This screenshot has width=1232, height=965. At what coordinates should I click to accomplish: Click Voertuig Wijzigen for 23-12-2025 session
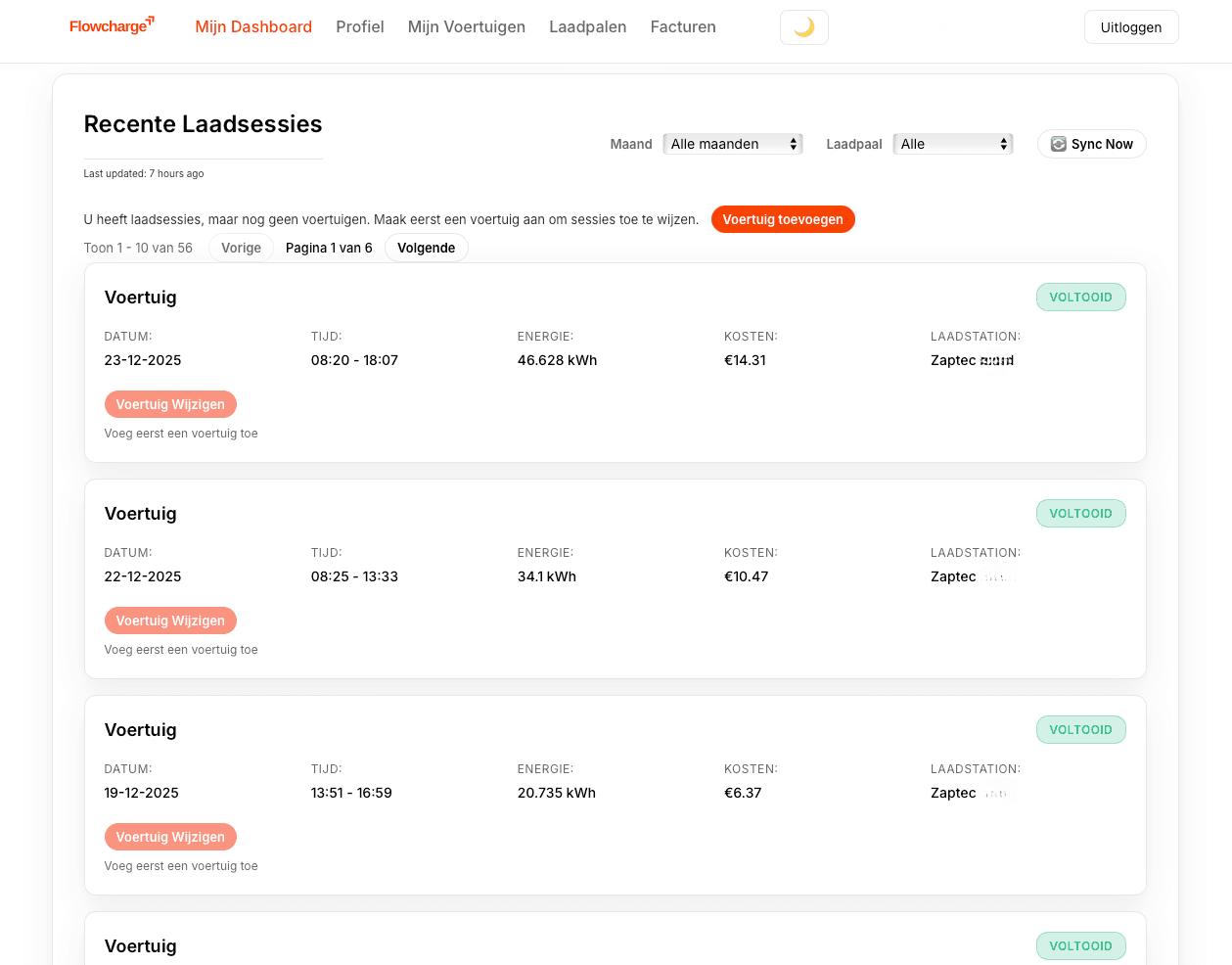pyautogui.click(x=170, y=404)
